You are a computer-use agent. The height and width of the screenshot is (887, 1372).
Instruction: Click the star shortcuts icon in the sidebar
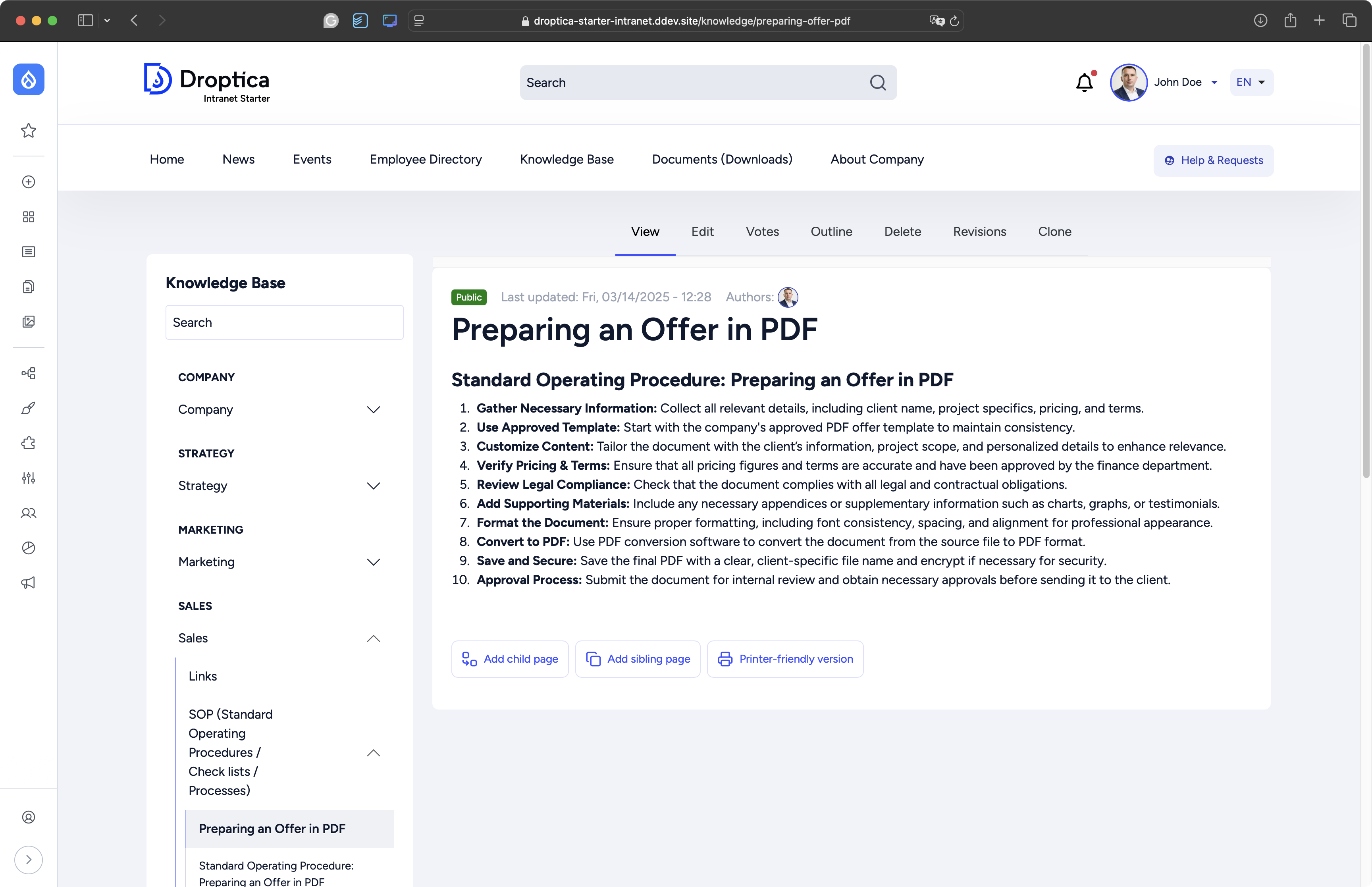pyautogui.click(x=28, y=131)
